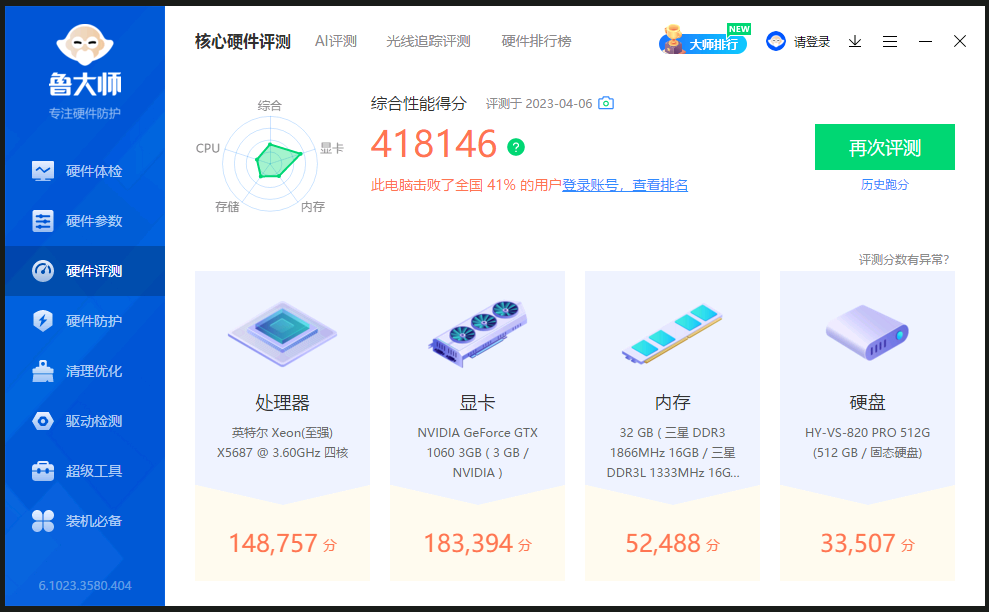Close the 鲁大师 window
Viewport: 989px width, 612px height.
960,41
